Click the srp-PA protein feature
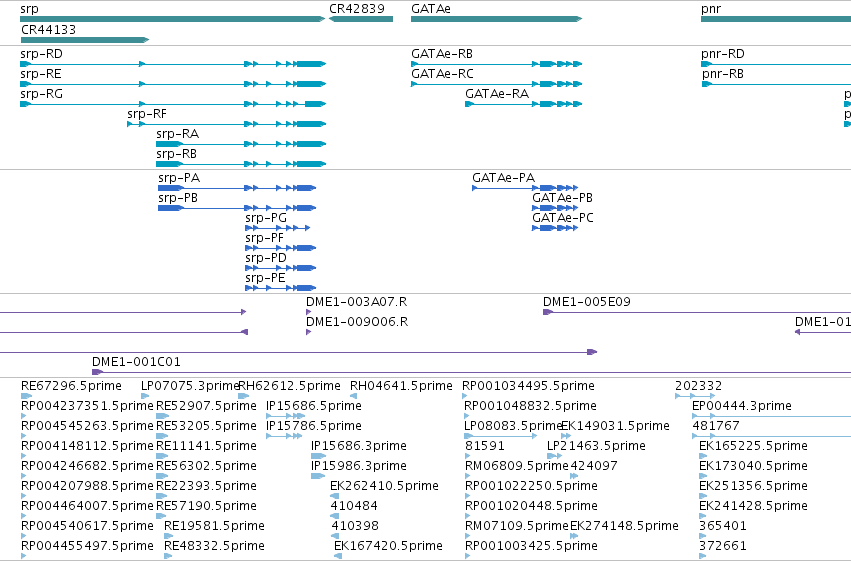Image resolution: width=851 pixels, height=561 pixels. [x=237, y=188]
